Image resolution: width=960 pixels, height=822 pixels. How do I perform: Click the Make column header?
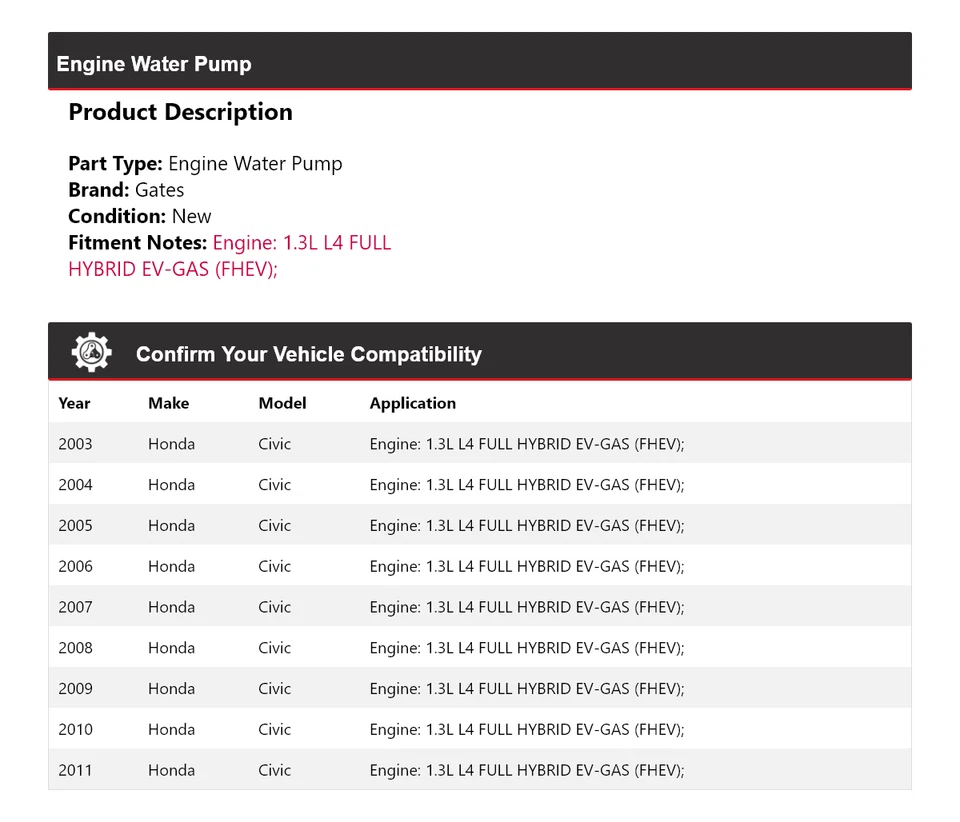[x=168, y=403]
